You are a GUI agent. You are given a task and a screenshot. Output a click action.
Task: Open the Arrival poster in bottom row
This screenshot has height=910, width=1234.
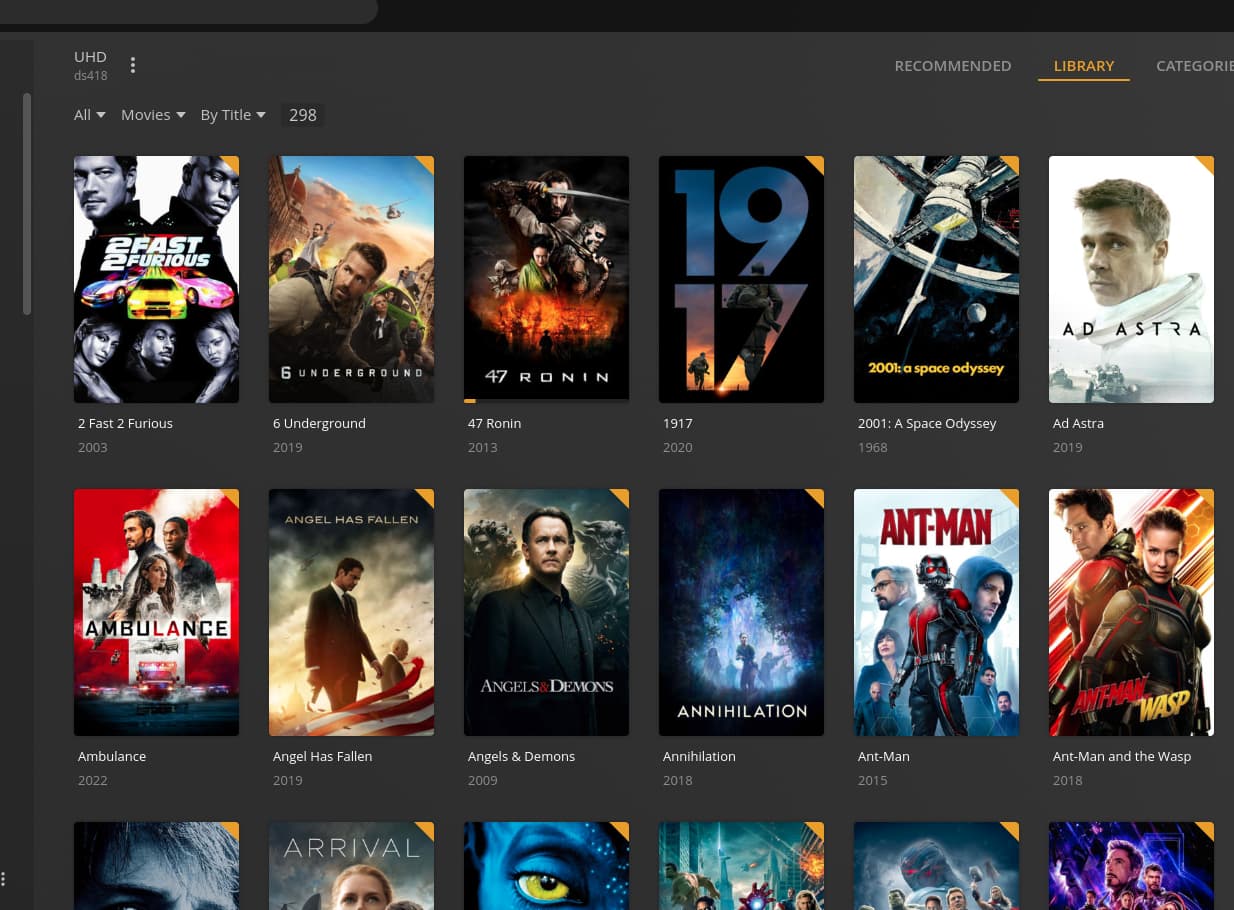[351, 866]
